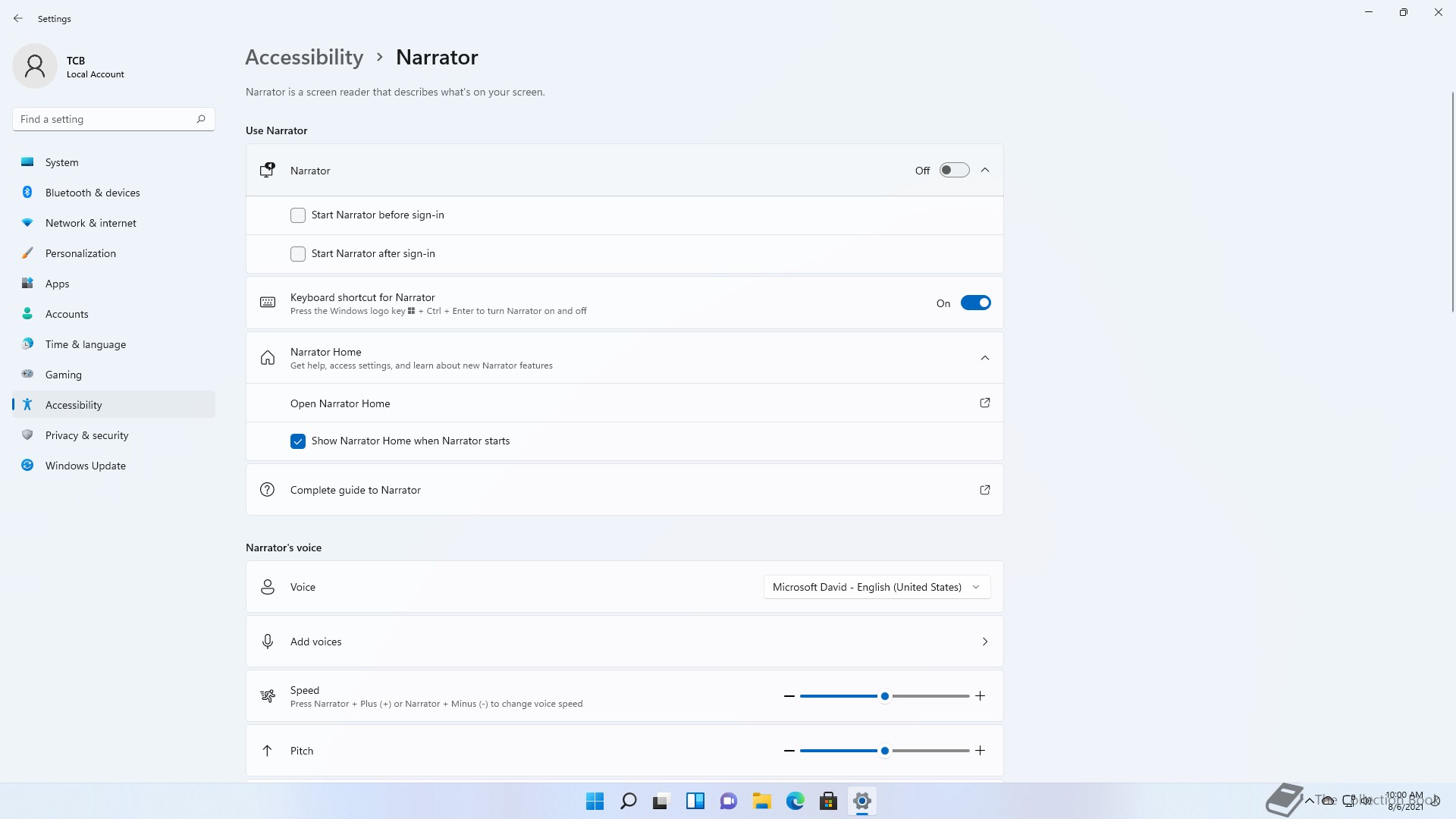This screenshot has height=819, width=1456.
Task: Open taskbar Search
Action: click(x=629, y=801)
